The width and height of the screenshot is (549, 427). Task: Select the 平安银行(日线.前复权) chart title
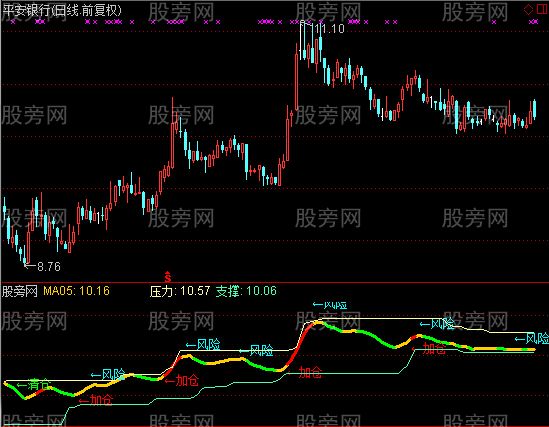pos(62,10)
